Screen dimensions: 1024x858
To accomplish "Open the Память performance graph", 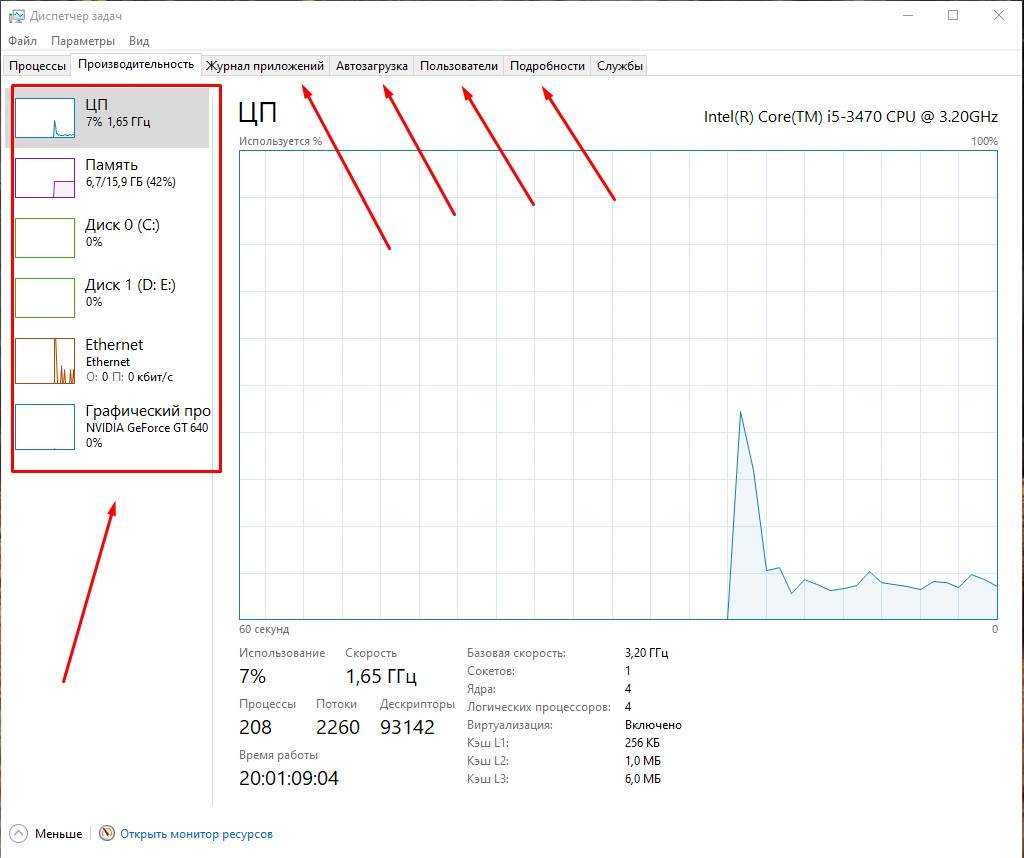I will point(110,174).
